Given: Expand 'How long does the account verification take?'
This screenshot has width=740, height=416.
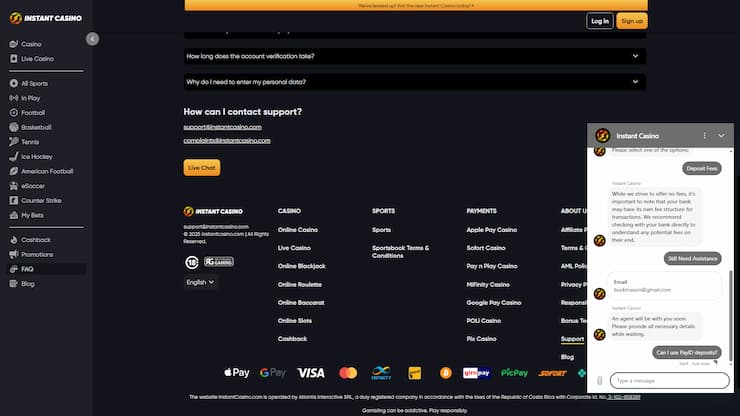Looking at the screenshot, I should (415, 56).
